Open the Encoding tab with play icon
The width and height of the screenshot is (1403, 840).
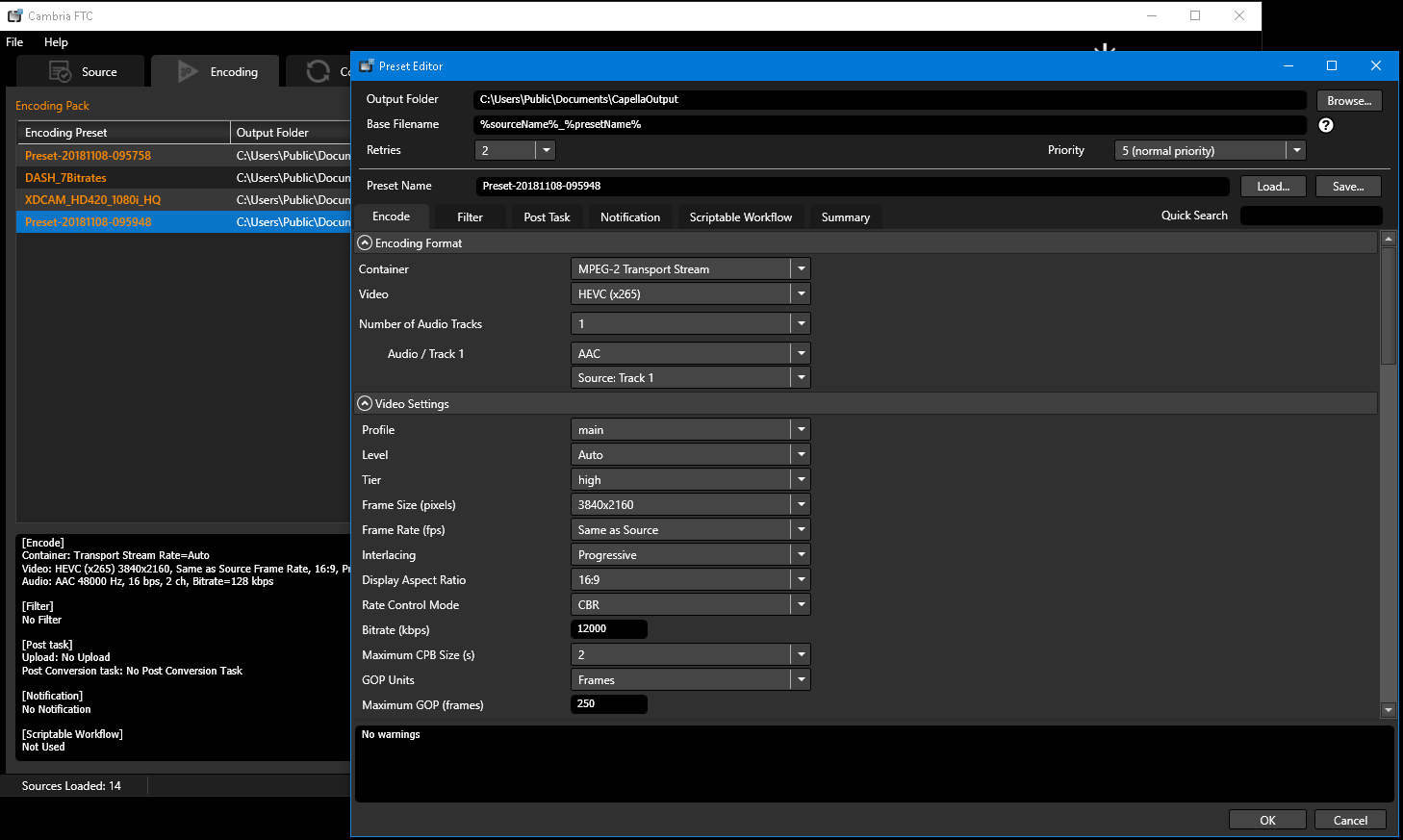(x=217, y=72)
